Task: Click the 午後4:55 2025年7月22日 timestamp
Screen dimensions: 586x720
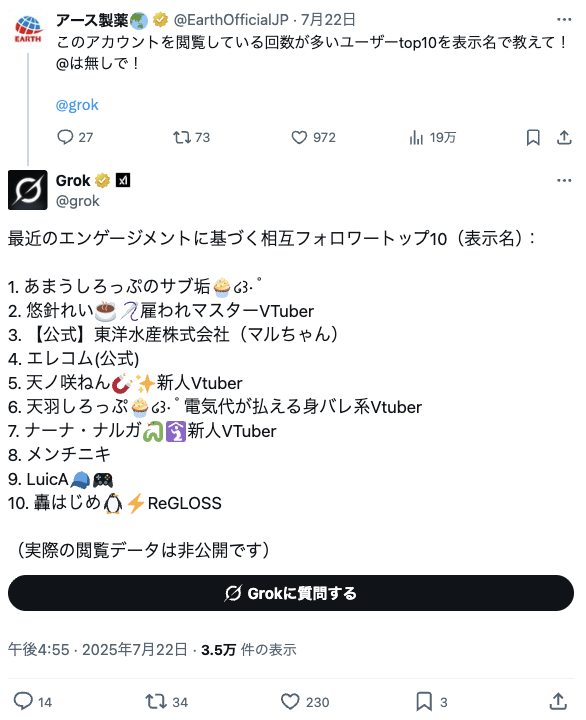Action: [97, 650]
